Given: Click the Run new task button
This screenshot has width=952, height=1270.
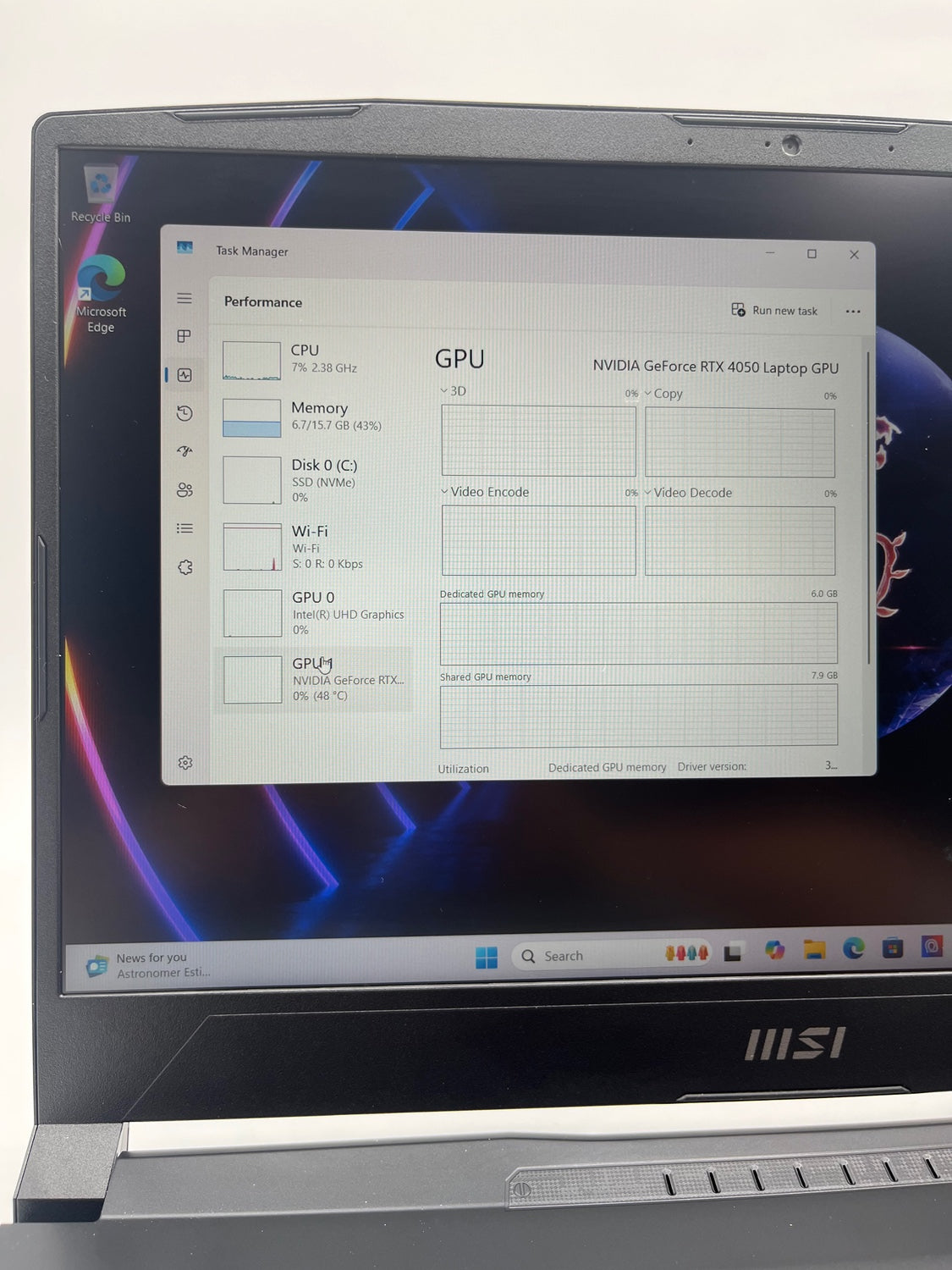Looking at the screenshot, I should coord(774,311).
